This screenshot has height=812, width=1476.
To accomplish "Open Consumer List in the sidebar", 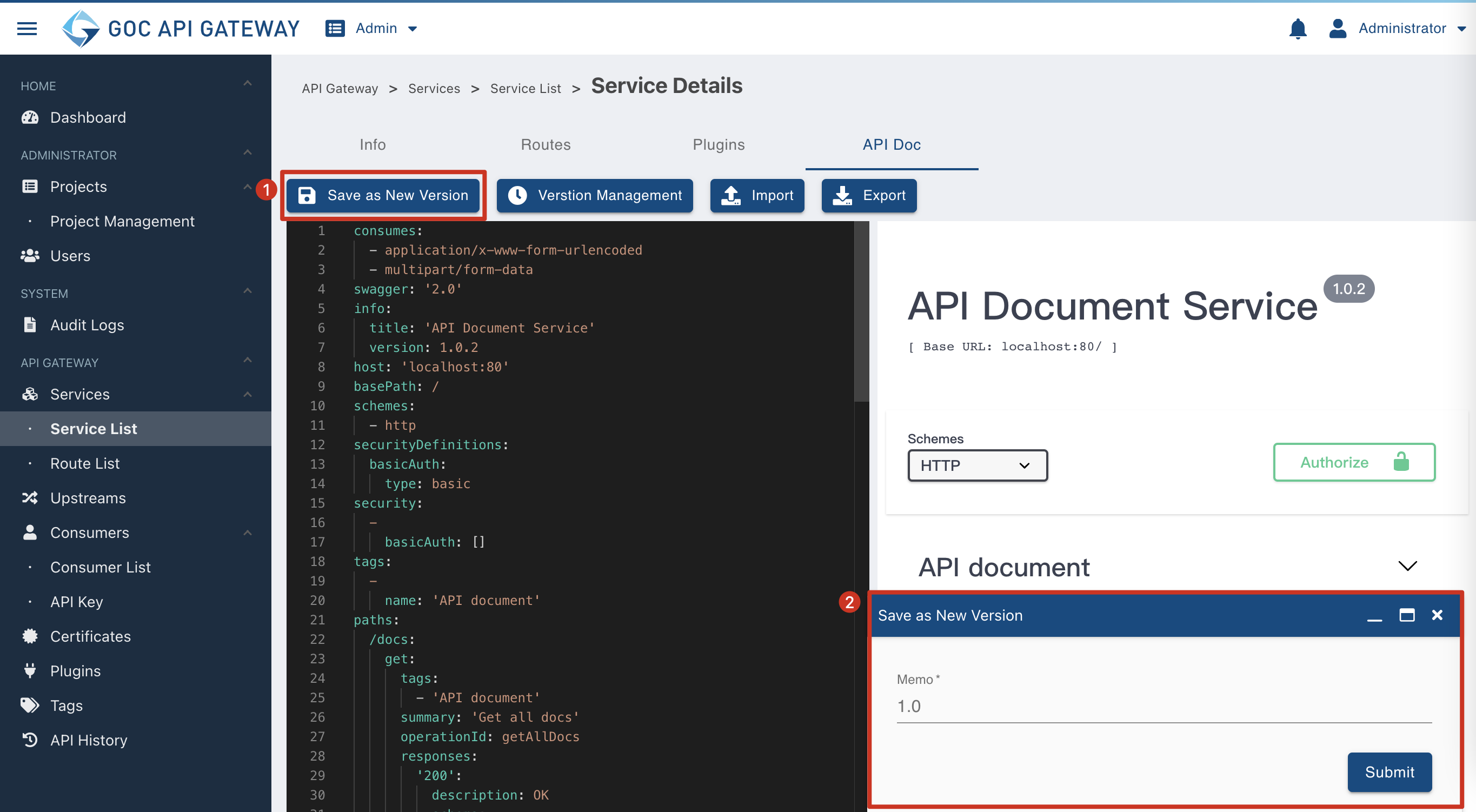I will [136, 567].
